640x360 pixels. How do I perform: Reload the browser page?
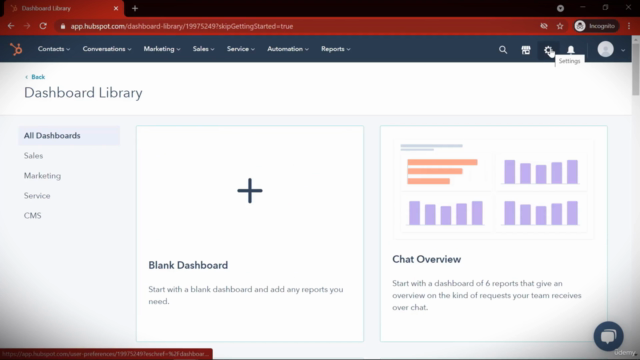tap(43, 26)
